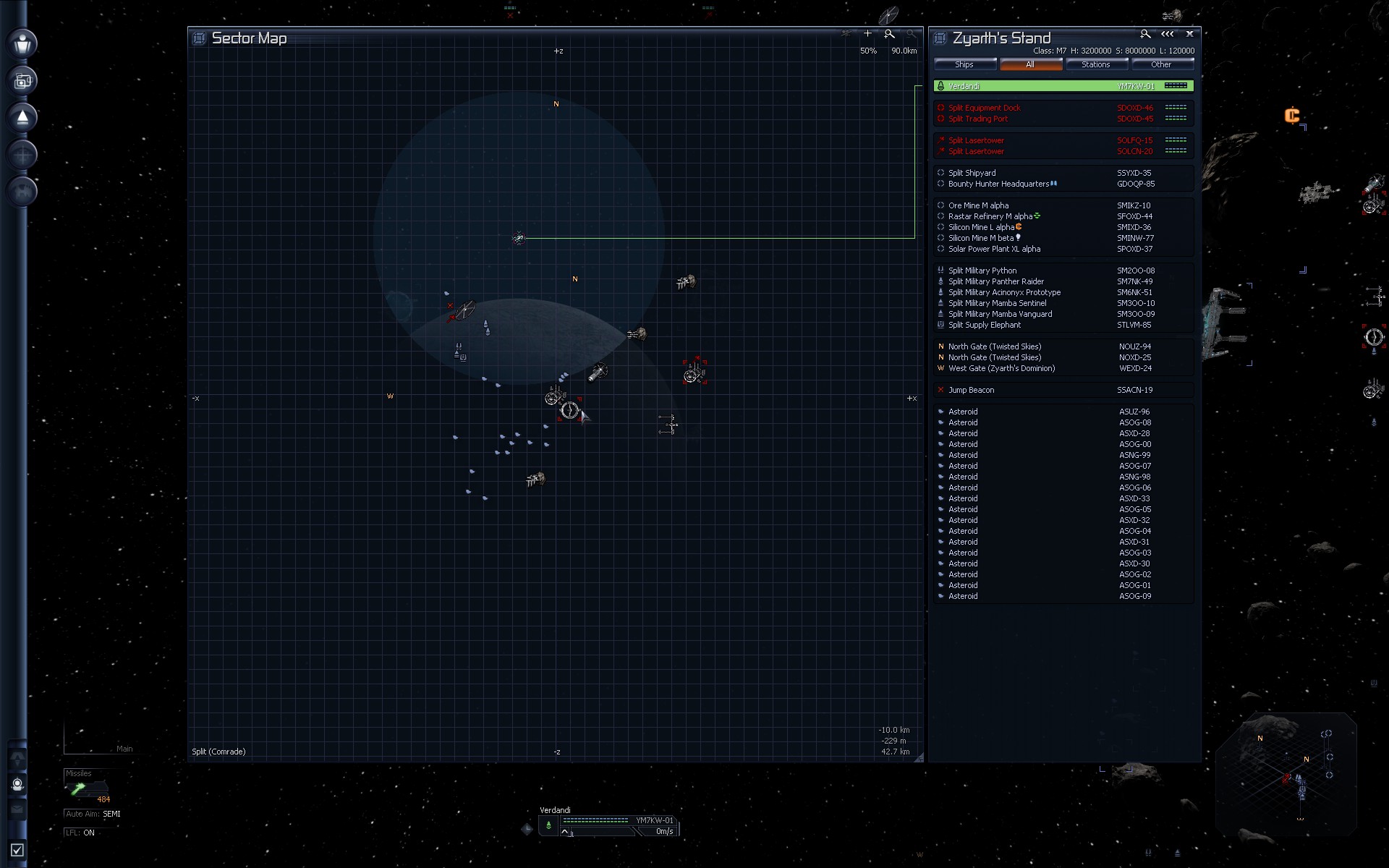1389x868 pixels.
Task: Switch to the Ships tab
Action: (x=964, y=64)
